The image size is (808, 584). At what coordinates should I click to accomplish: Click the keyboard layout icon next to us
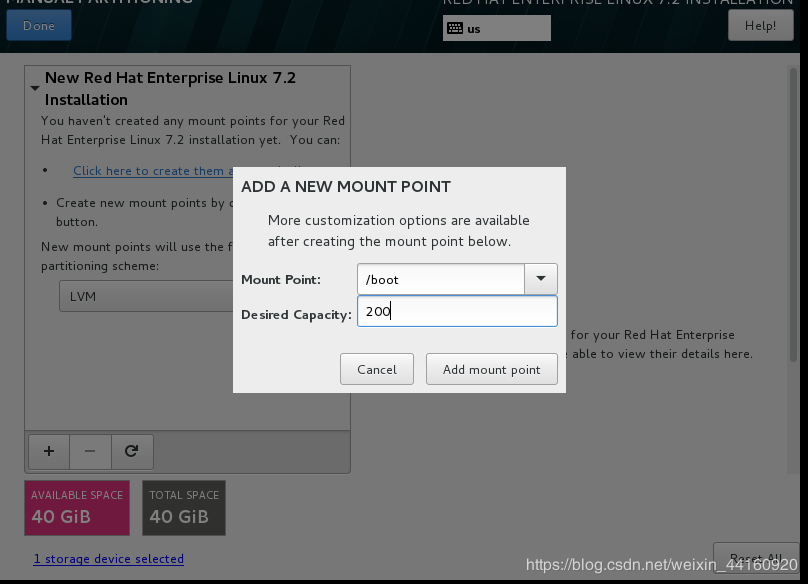pyautogui.click(x=455, y=28)
